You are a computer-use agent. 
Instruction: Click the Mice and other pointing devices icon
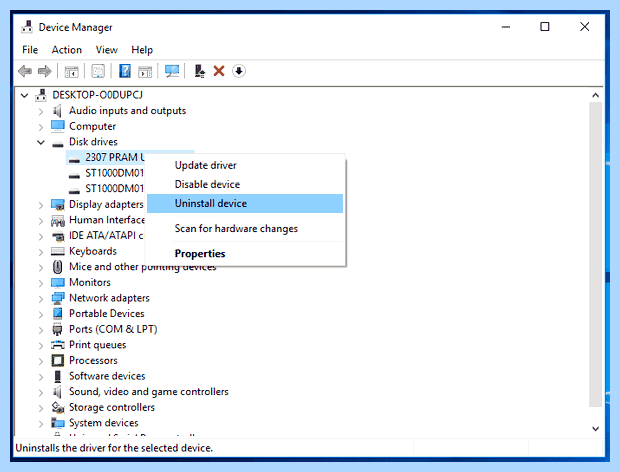[58, 267]
